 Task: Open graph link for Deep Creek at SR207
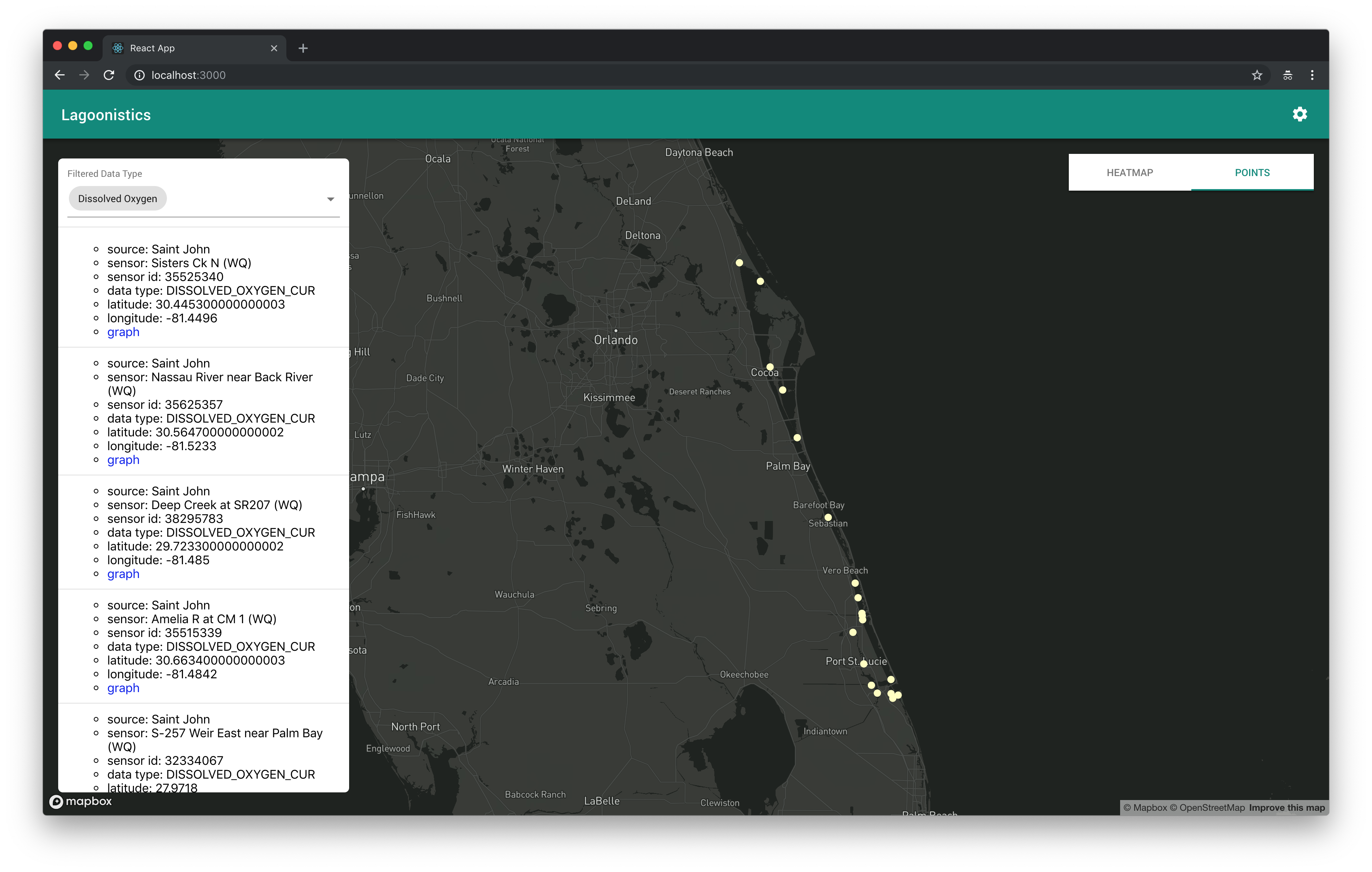123,574
